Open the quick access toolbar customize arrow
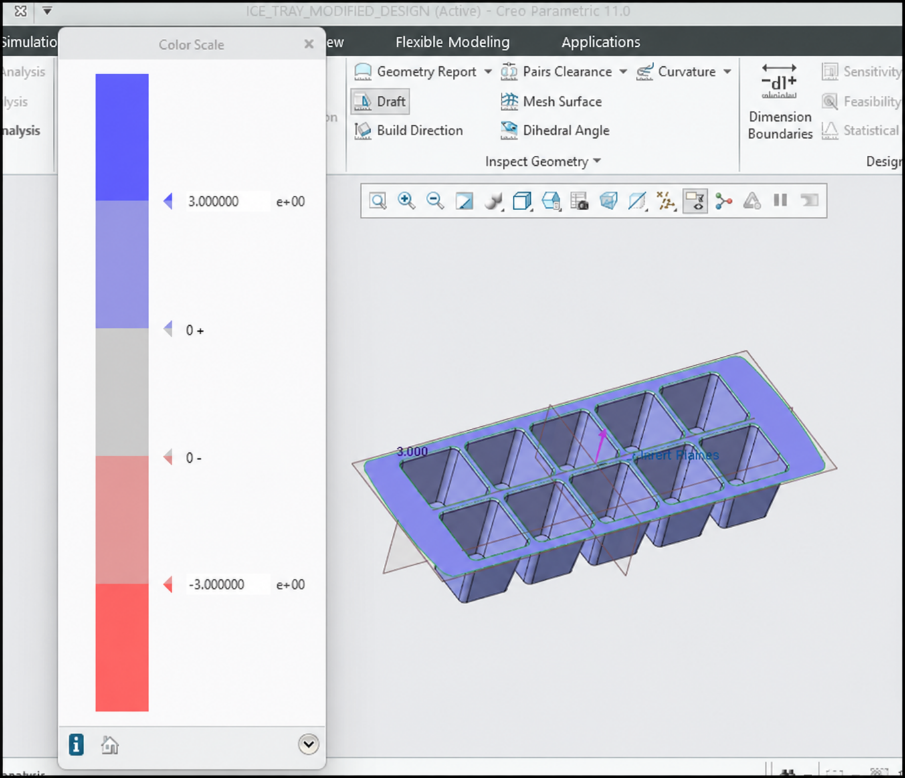Viewport: 905px width, 778px height. pos(47,10)
